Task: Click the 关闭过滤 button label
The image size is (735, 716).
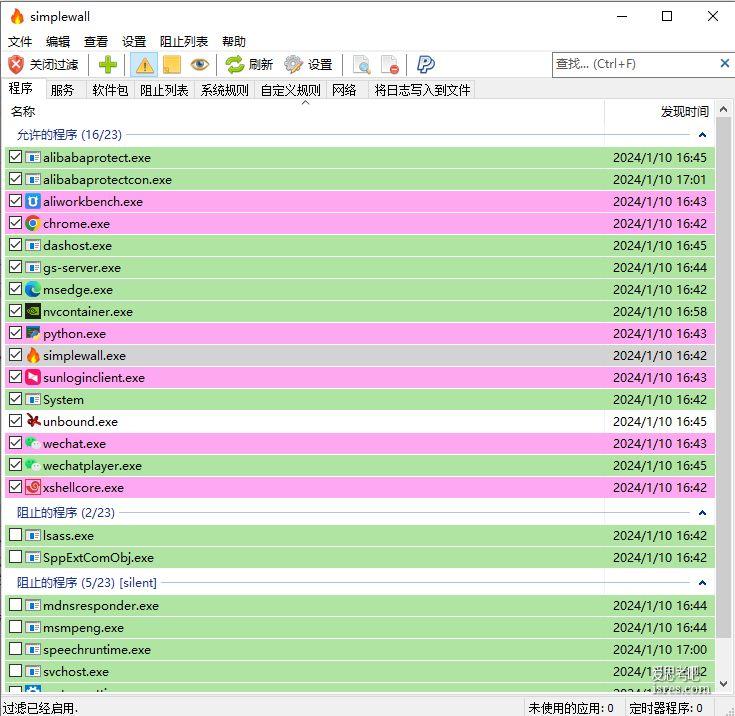Action: pos(54,65)
